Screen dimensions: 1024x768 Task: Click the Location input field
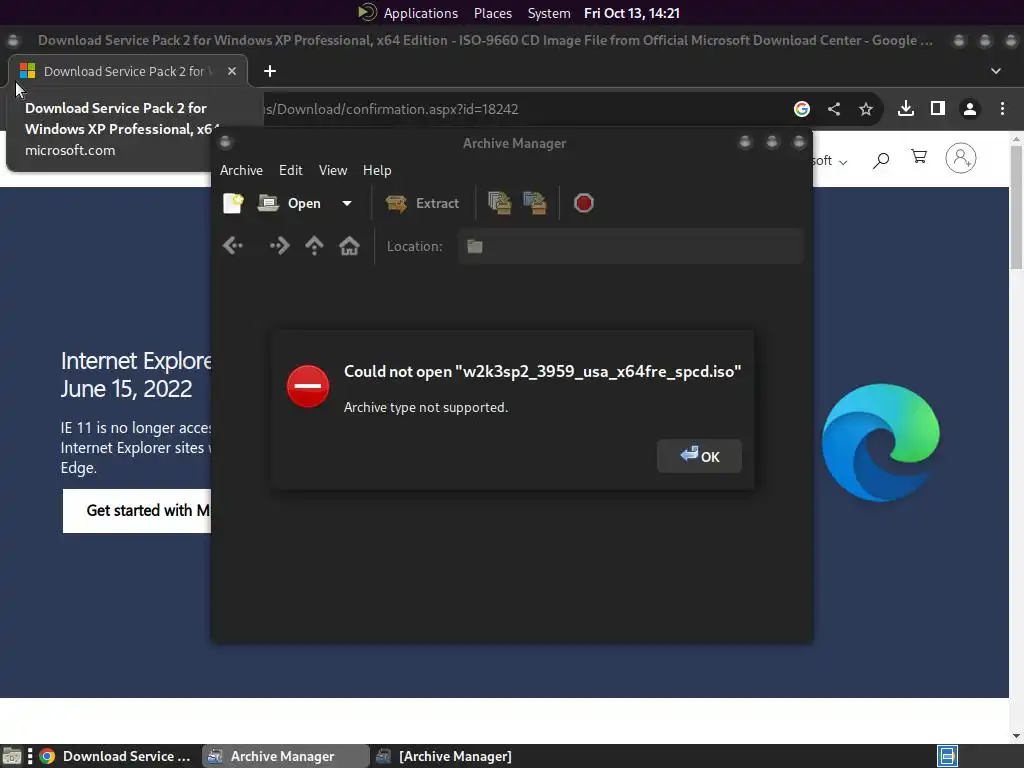[630, 246]
